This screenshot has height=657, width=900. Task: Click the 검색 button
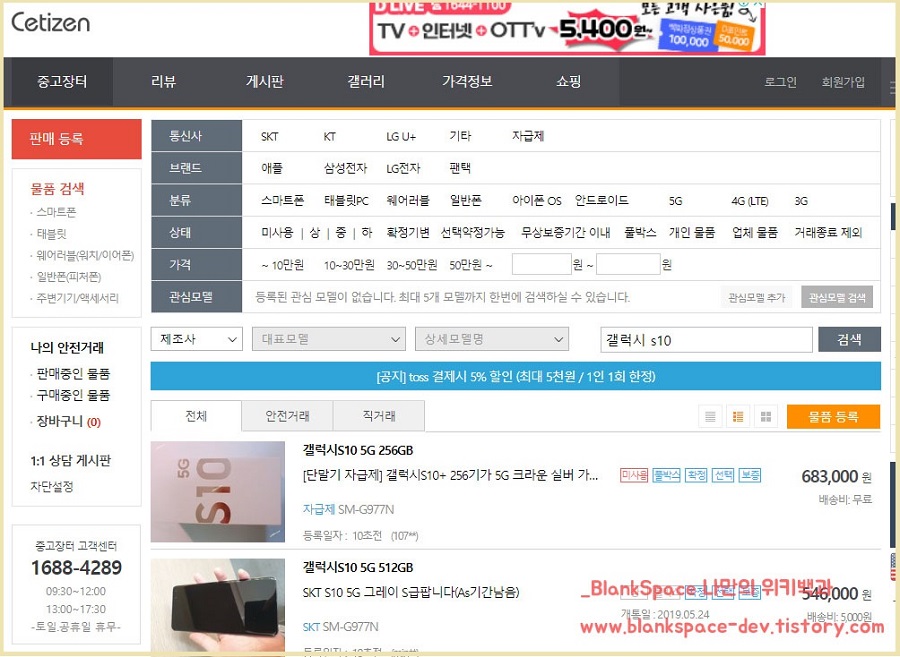click(849, 339)
